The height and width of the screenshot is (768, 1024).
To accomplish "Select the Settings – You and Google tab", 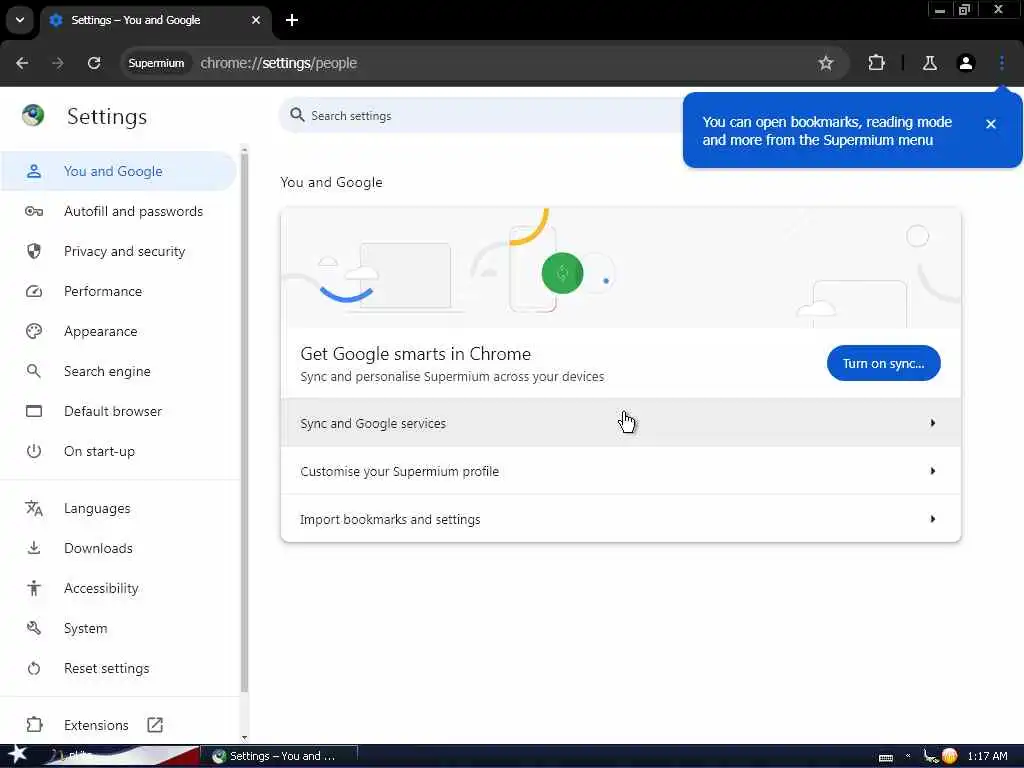I will coord(155,20).
